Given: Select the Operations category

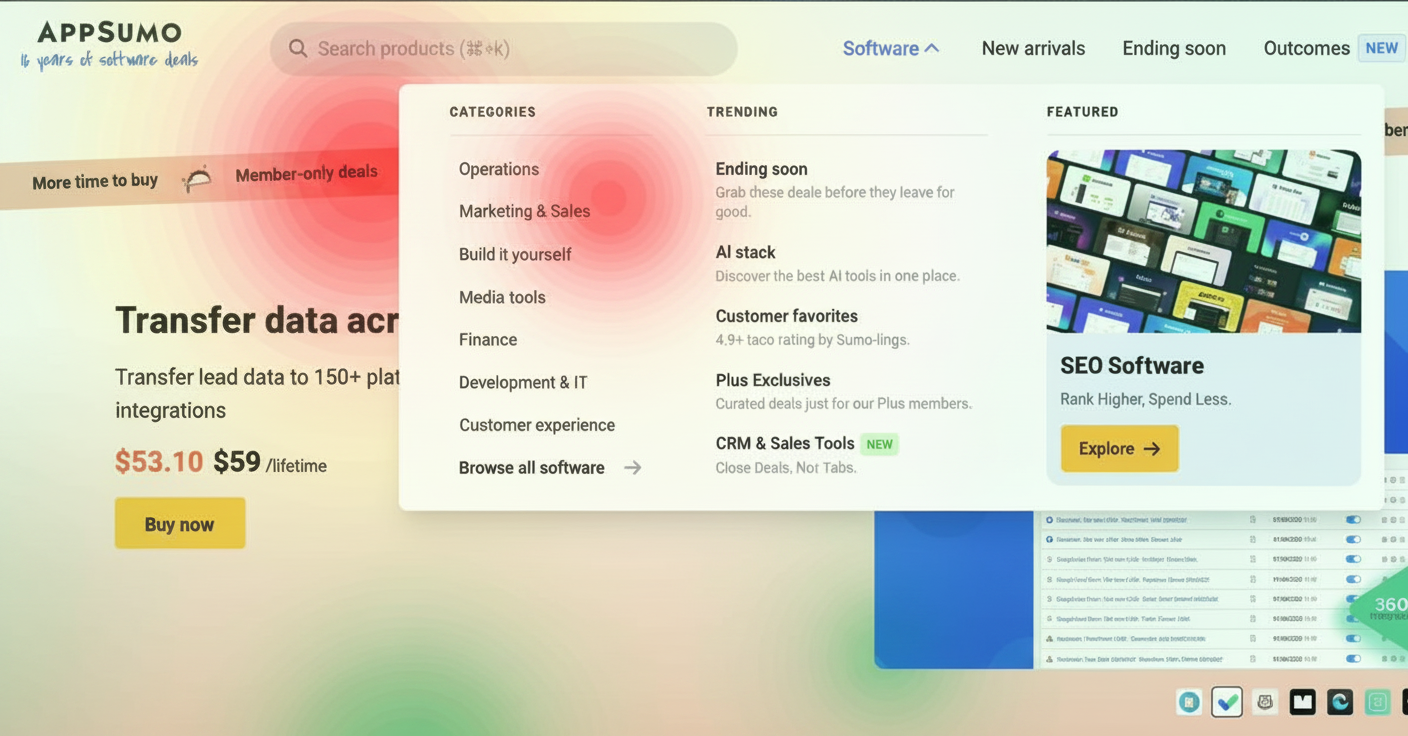Looking at the screenshot, I should coord(499,169).
